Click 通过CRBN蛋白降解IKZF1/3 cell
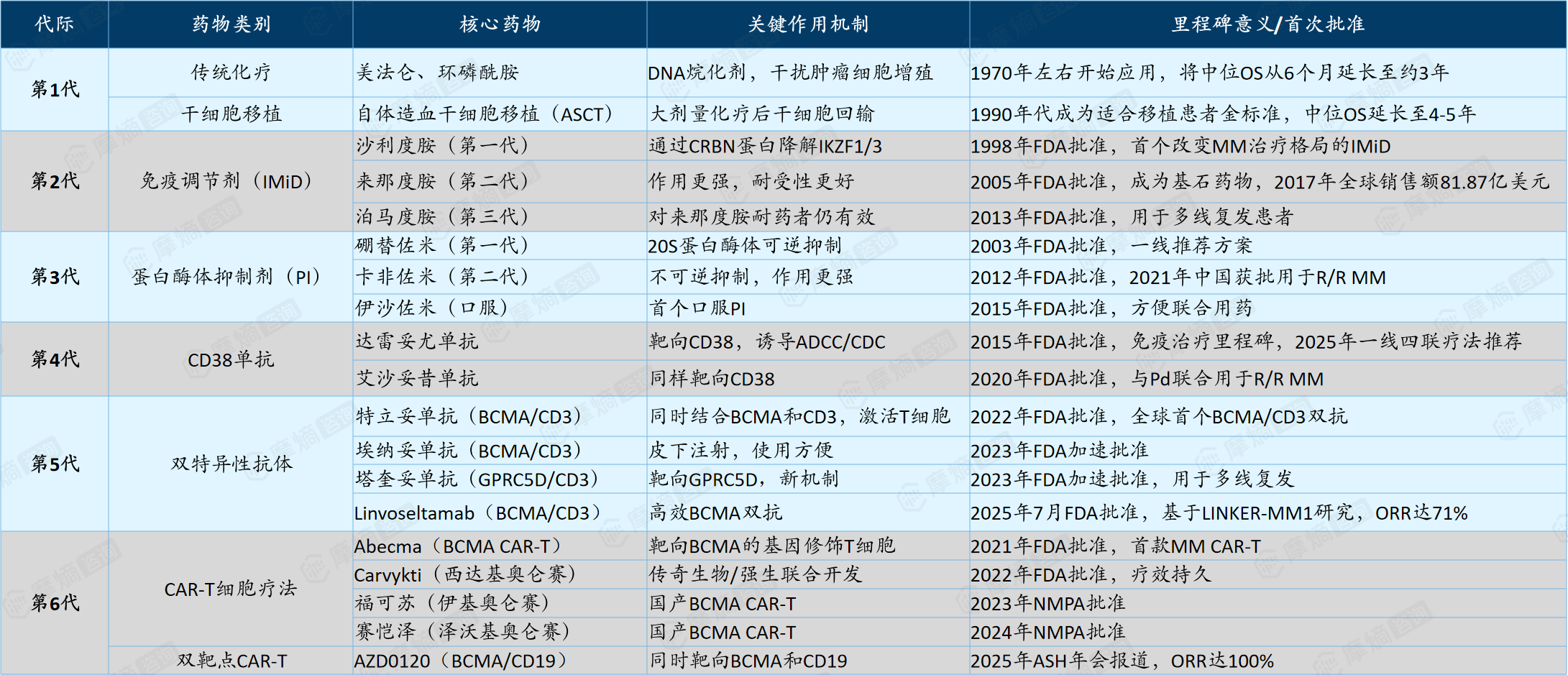 pyautogui.click(x=808, y=145)
